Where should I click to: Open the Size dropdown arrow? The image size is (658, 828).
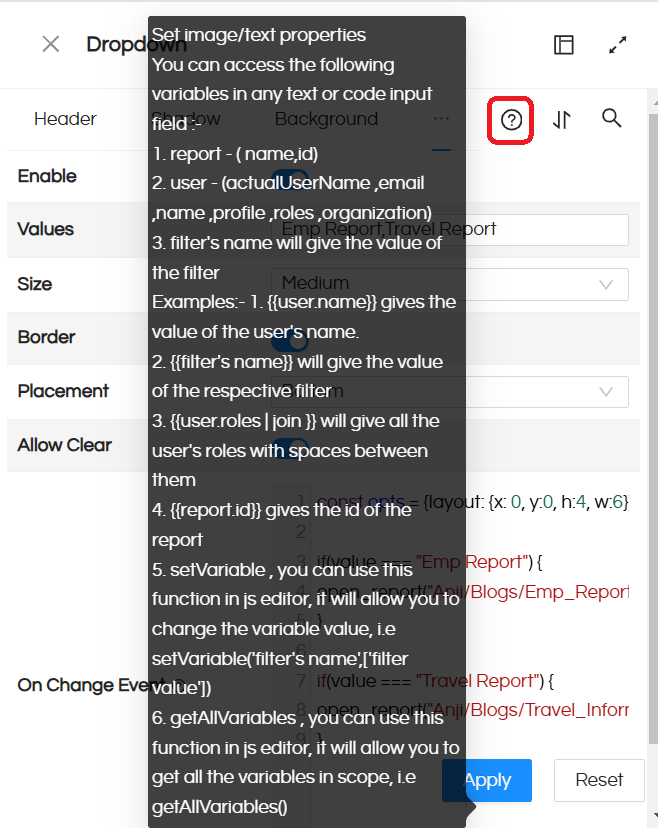(x=606, y=285)
